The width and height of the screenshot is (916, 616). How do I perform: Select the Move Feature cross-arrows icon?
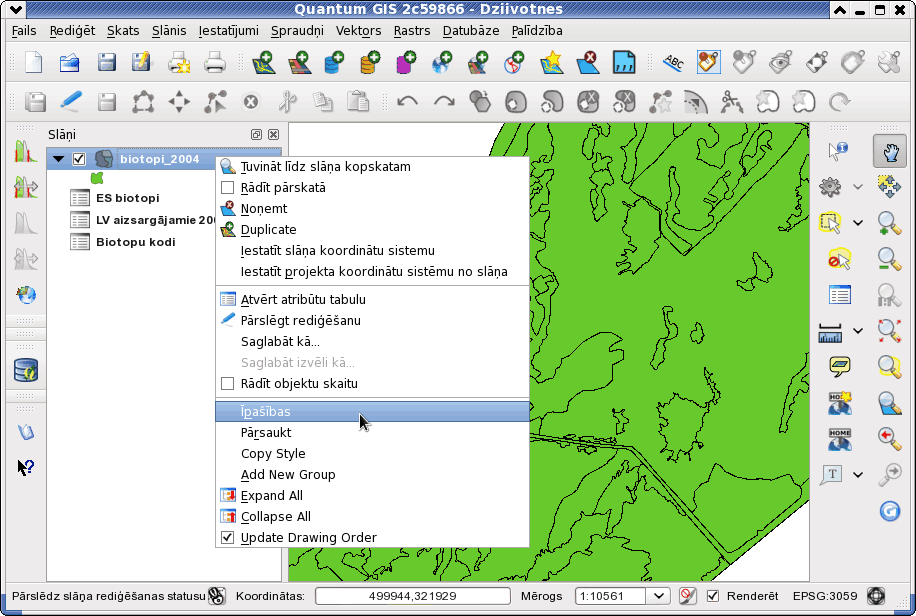[x=179, y=102]
